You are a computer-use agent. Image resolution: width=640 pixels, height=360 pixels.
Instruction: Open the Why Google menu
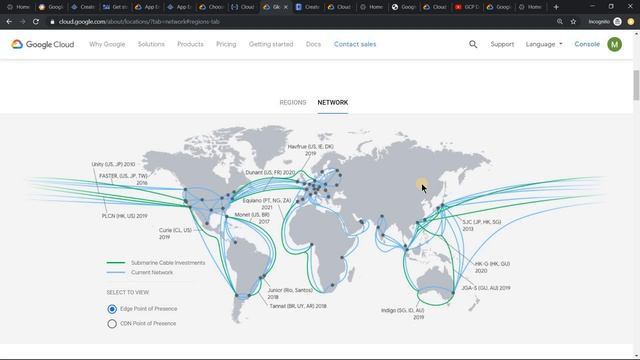point(107,44)
